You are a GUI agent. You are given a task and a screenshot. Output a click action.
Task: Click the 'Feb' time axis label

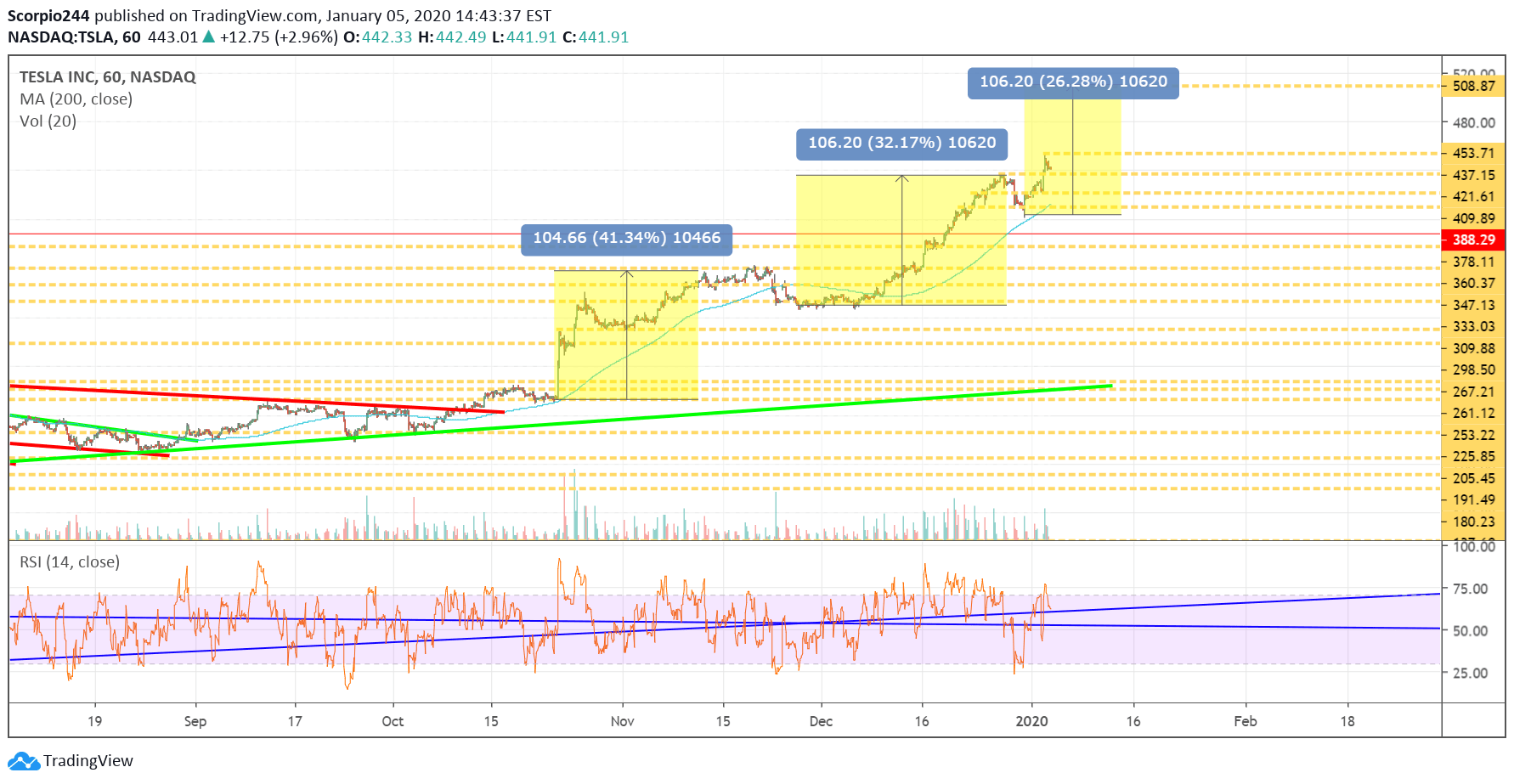(1246, 721)
